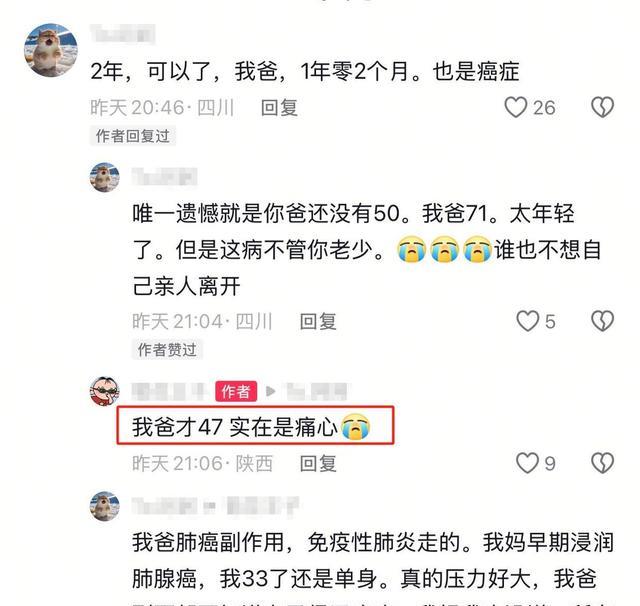The width and height of the screenshot is (640, 606).
Task: Tap broken heart on the 21:04 reply
Action: pyautogui.click(x=602, y=321)
